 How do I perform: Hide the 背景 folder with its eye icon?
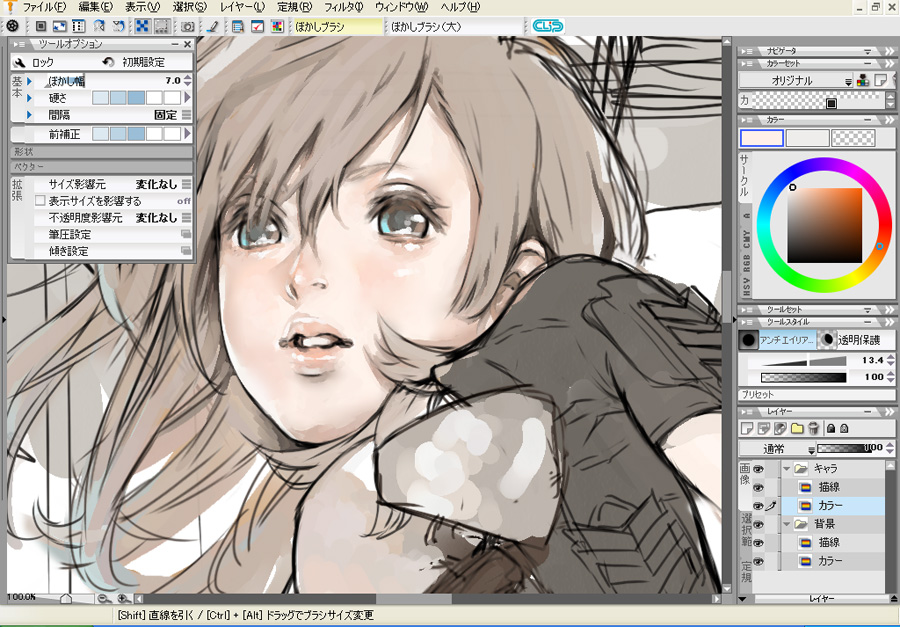[x=758, y=524]
